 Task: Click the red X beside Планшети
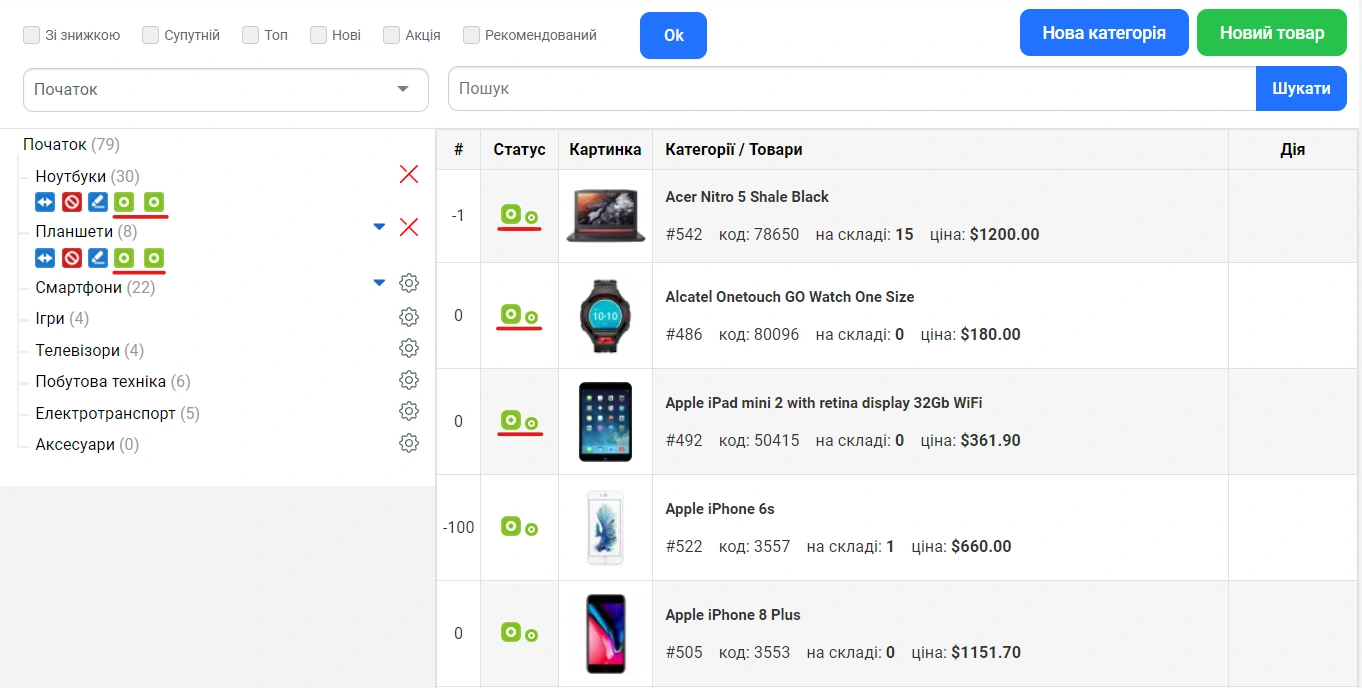coord(409,227)
